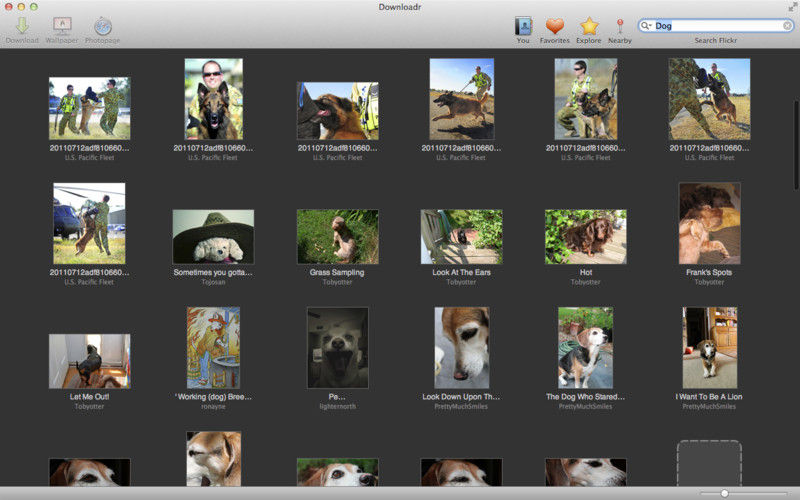Click the author name lighternorth
This screenshot has height=500, width=800.
tap(337, 407)
